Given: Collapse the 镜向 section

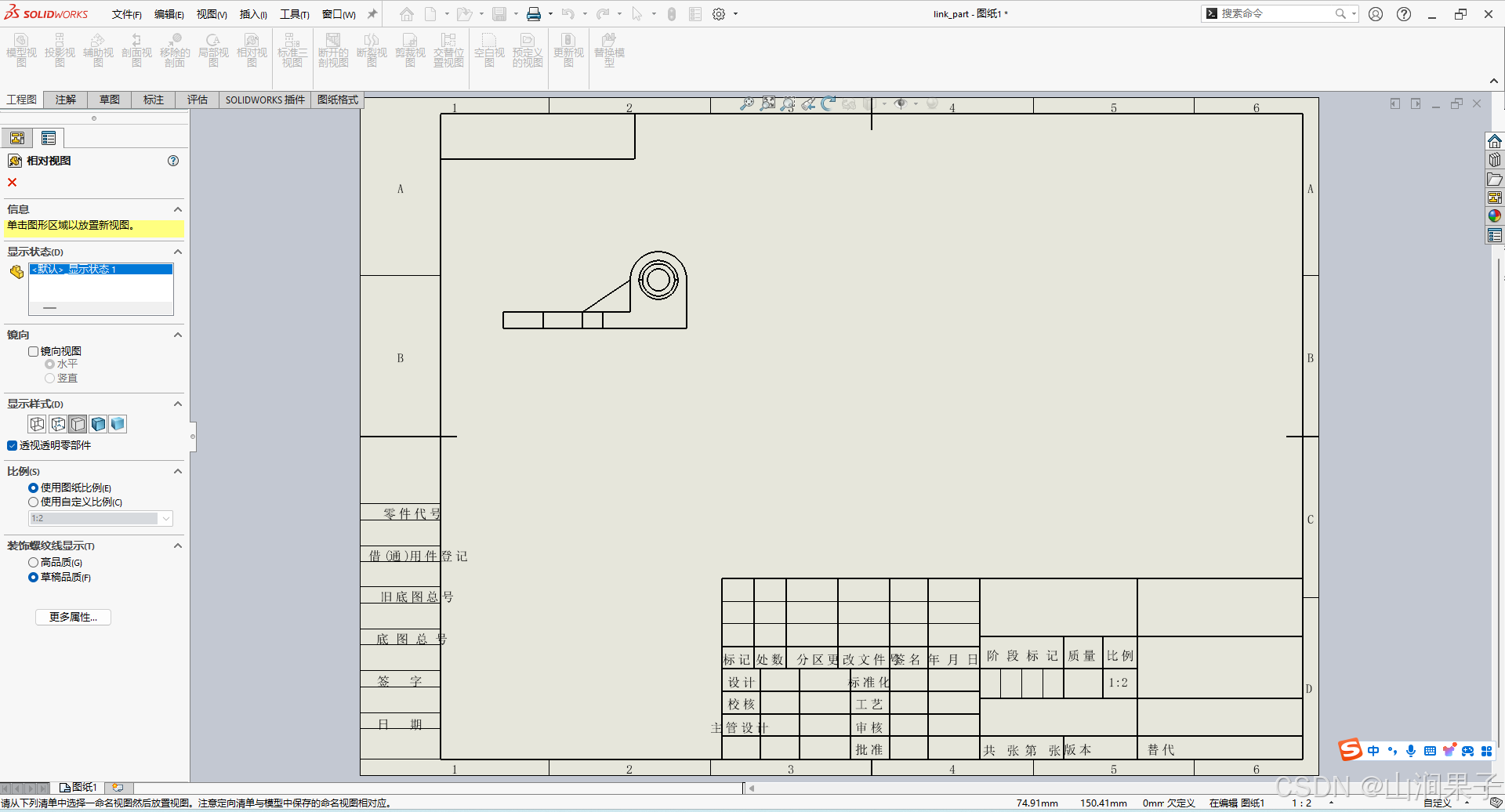Looking at the screenshot, I should click(178, 335).
